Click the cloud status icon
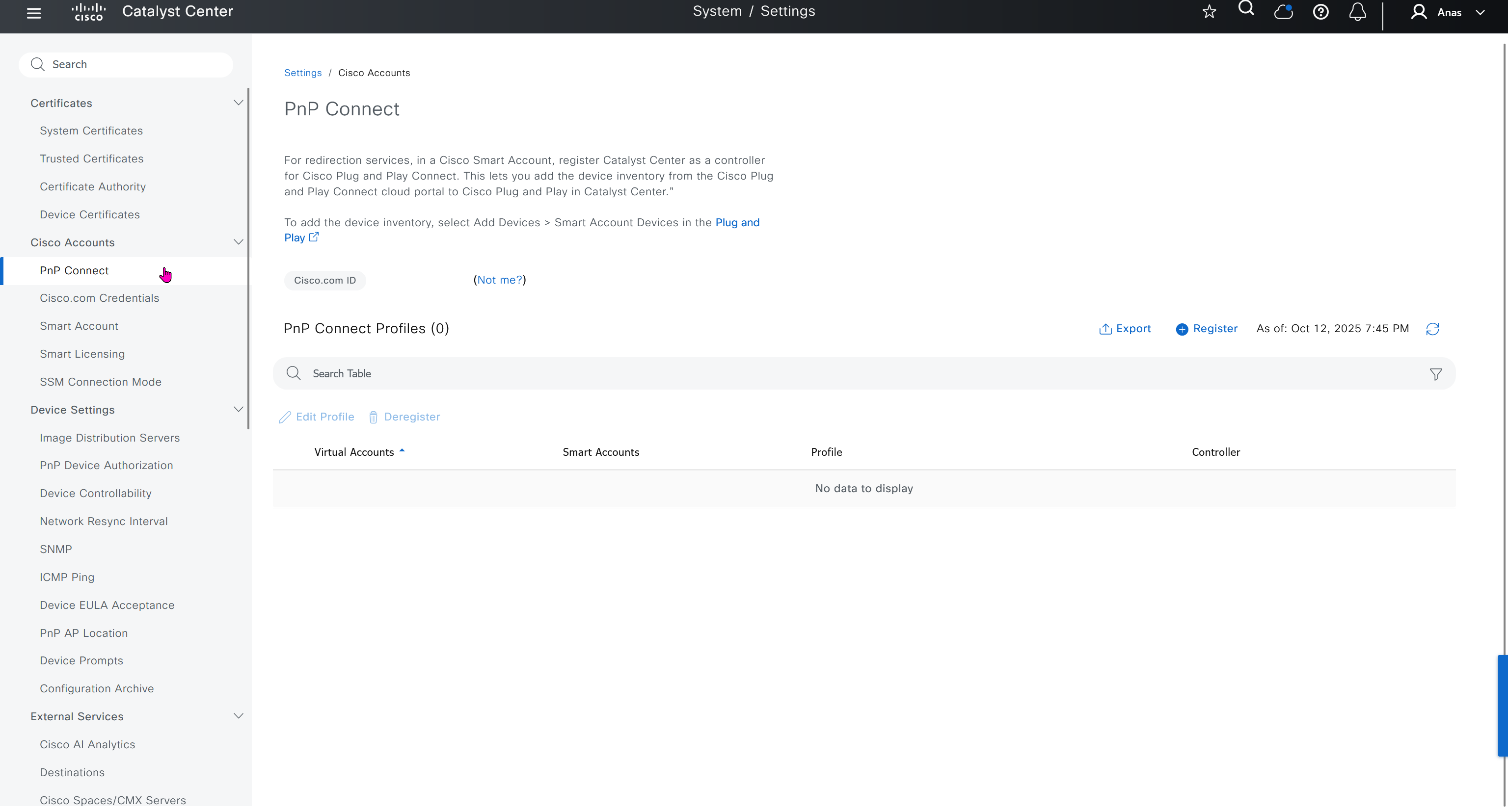This screenshot has width=1508, height=812. click(x=1283, y=12)
